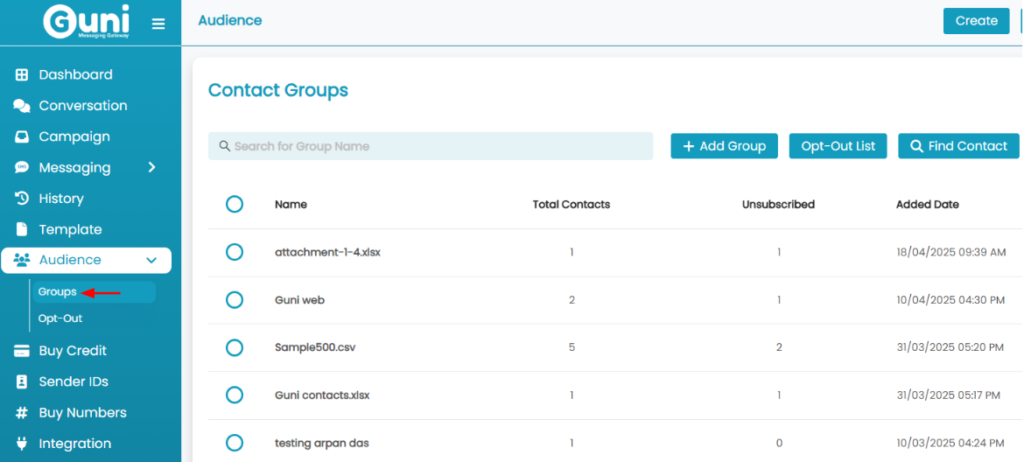Click the magnifier icon on Find Contact
Viewport: 1024px width, 462px height.
click(x=916, y=146)
